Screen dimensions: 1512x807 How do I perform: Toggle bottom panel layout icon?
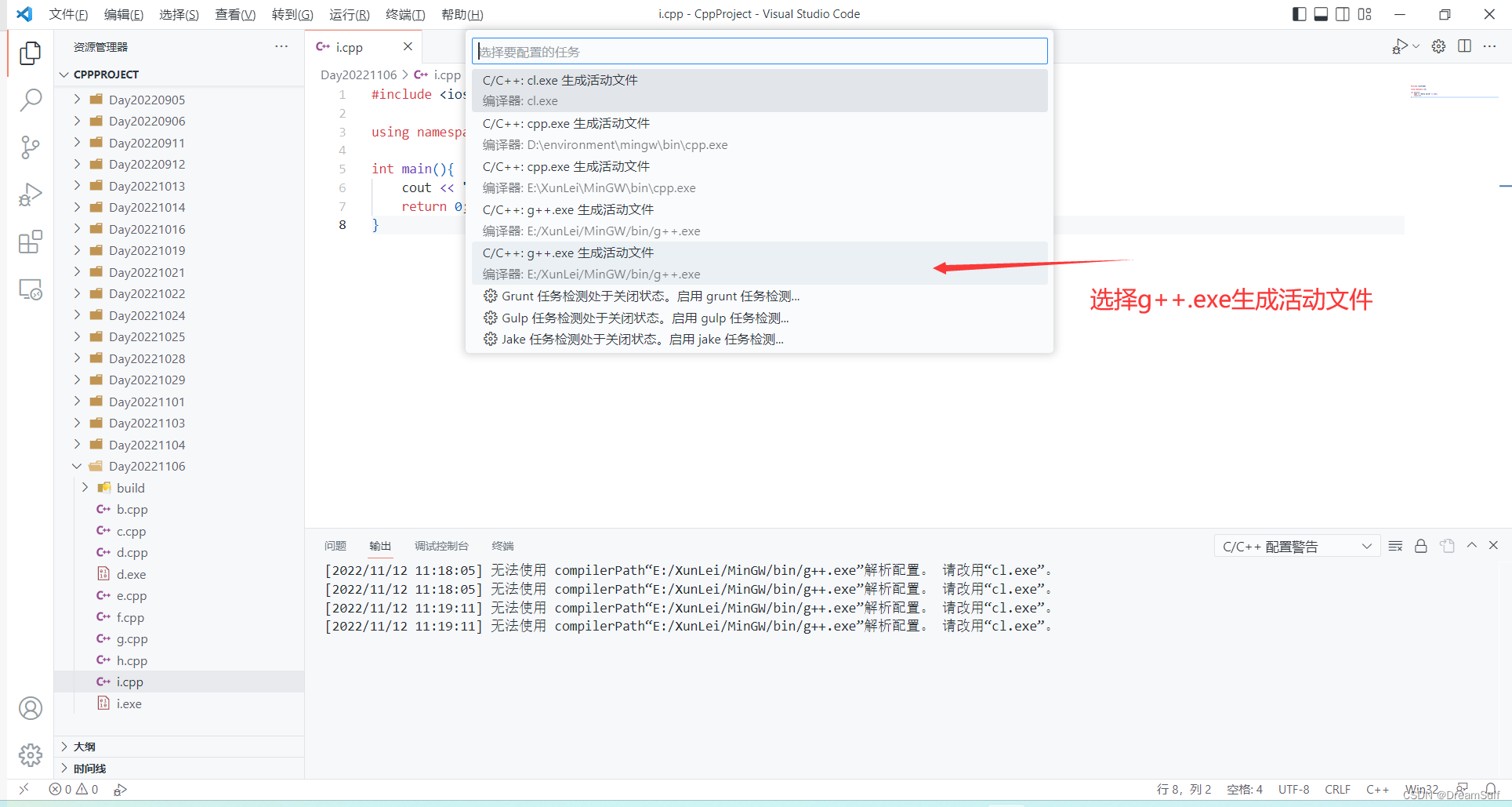(x=1321, y=14)
